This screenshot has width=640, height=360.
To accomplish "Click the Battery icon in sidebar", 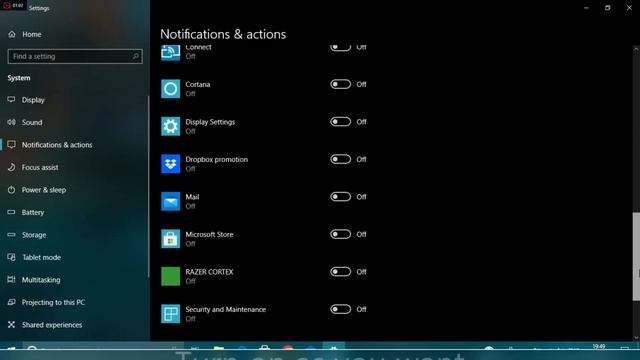I will click(x=11, y=212).
